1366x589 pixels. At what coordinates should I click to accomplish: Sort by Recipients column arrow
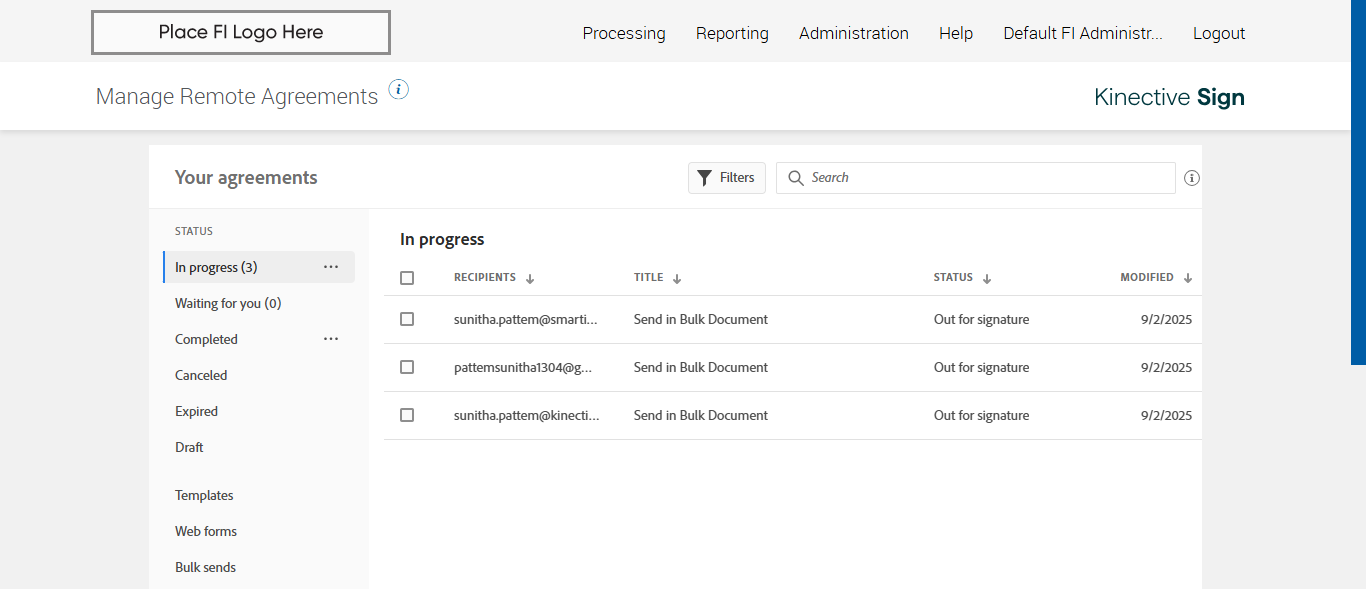coord(530,279)
